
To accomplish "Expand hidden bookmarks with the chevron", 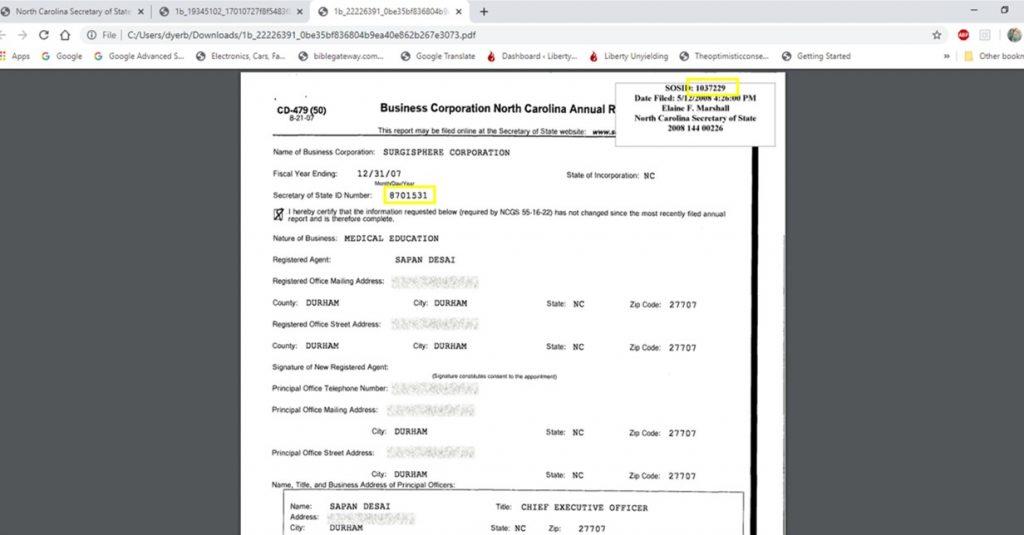I will tap(947, 56).
